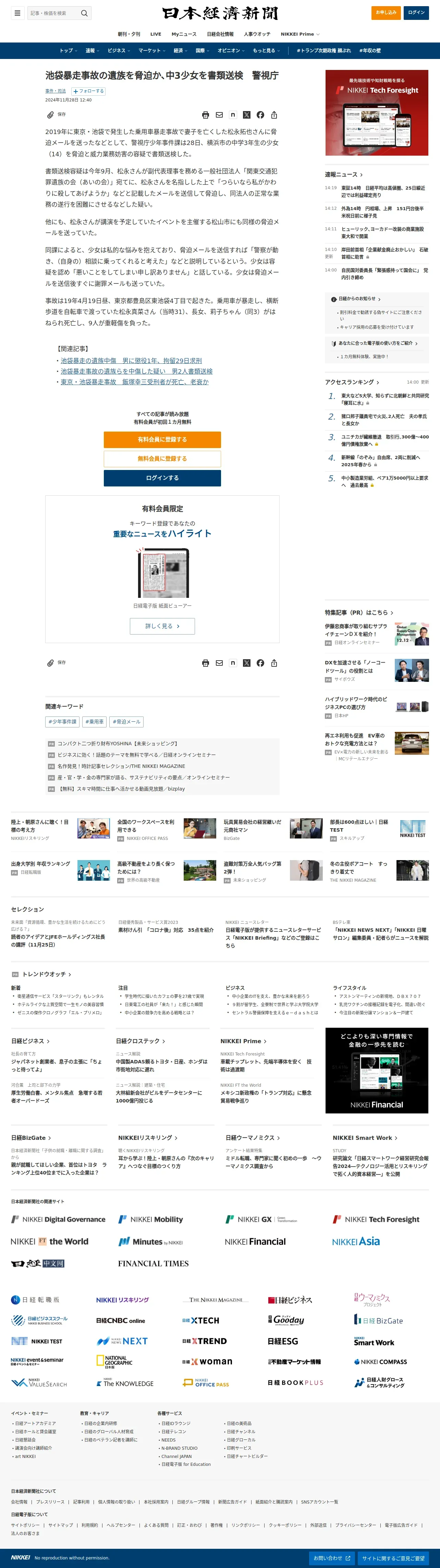
Task: Open the #年収の壁 topic link
Action: click(x=370, y=50)
